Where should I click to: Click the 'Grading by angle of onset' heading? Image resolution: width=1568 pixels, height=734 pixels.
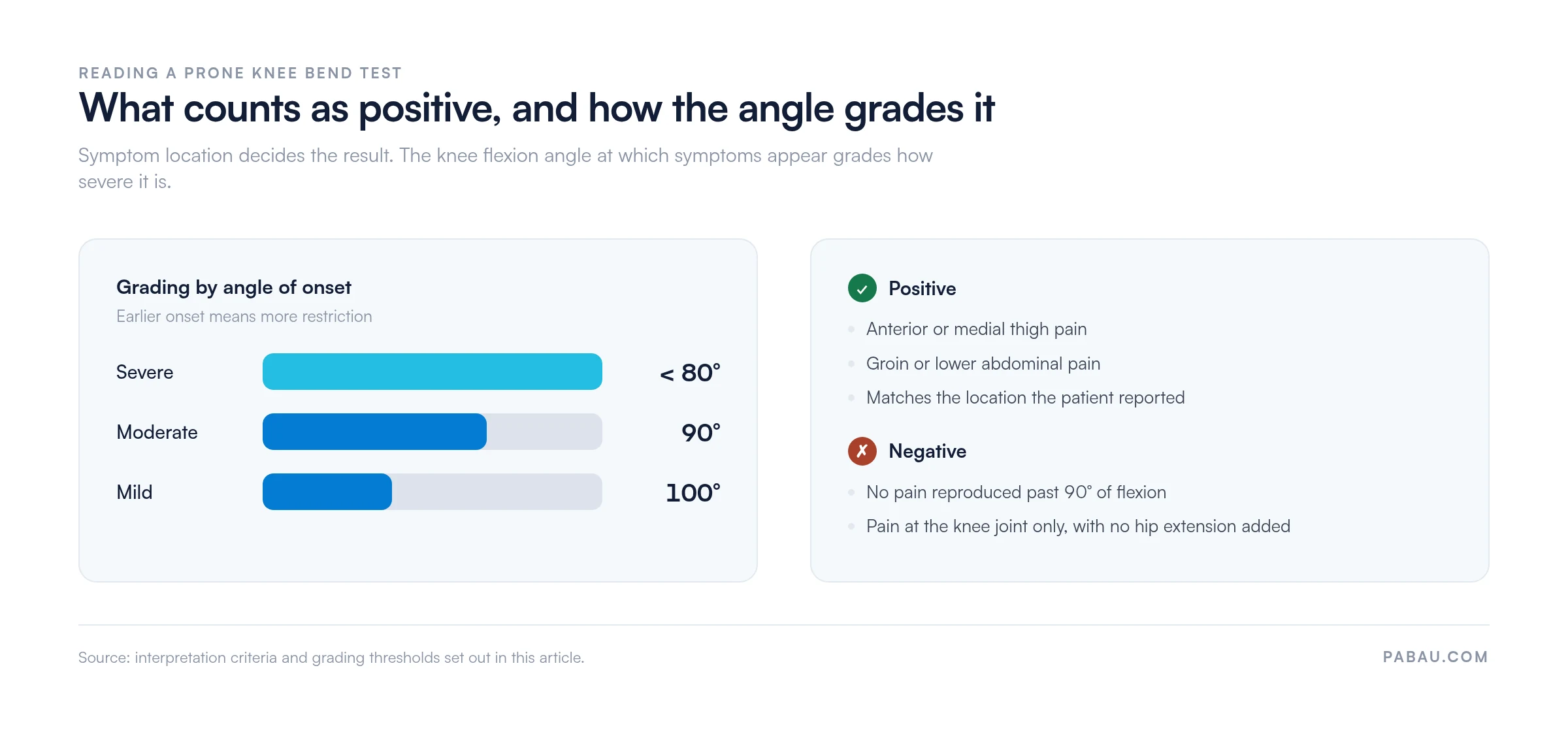pyautogui.click(x=234, y=287)
